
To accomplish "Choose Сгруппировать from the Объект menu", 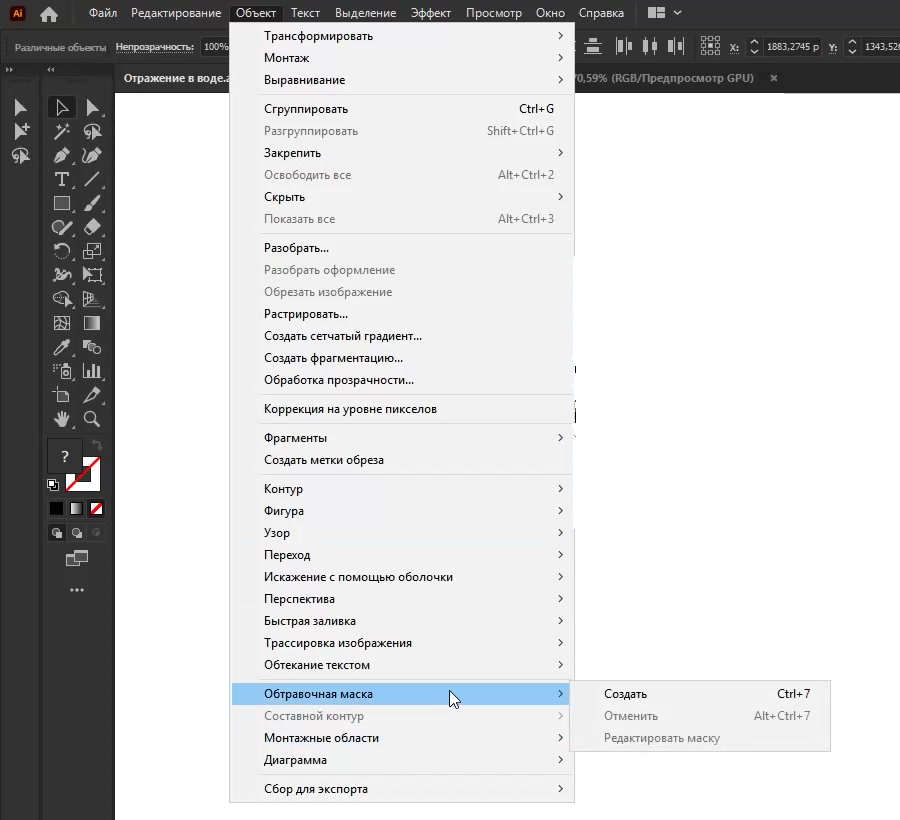I will click(x=402, y=109).
